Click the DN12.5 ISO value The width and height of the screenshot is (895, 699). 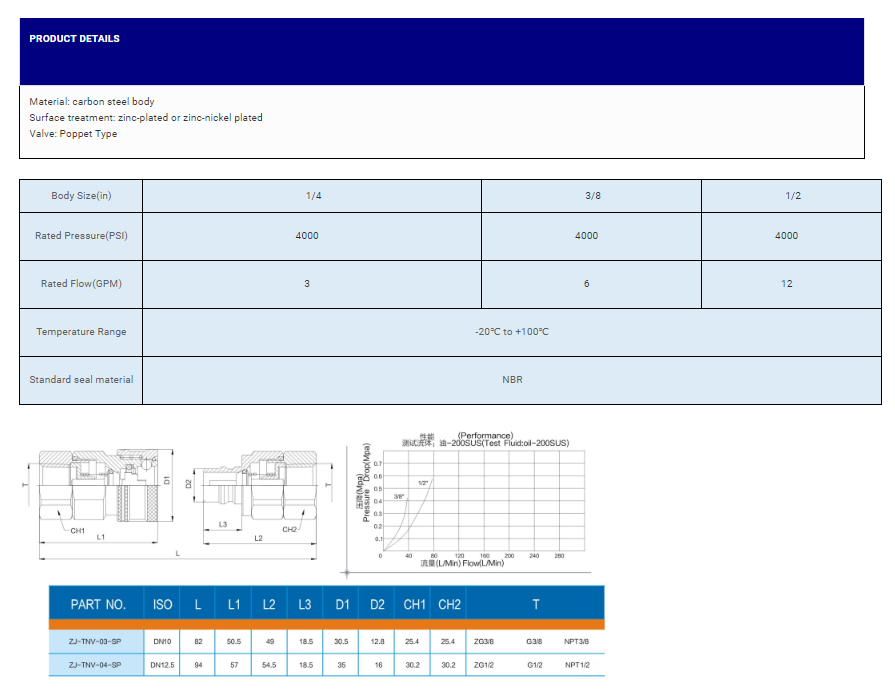click(x=163, y=665)
